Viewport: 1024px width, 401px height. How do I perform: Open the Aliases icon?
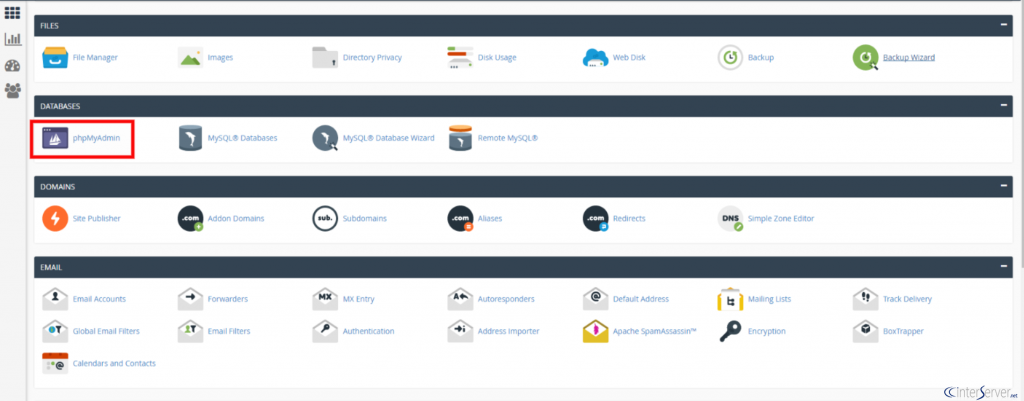(460, 219)
